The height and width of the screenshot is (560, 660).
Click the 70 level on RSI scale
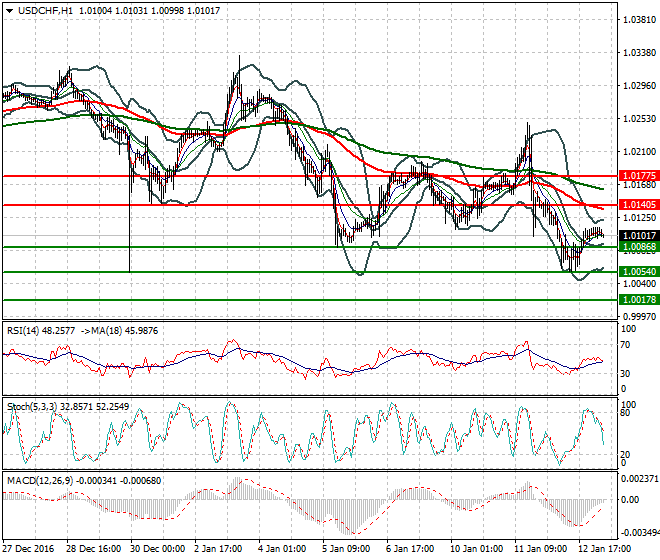tap(627, 345)
